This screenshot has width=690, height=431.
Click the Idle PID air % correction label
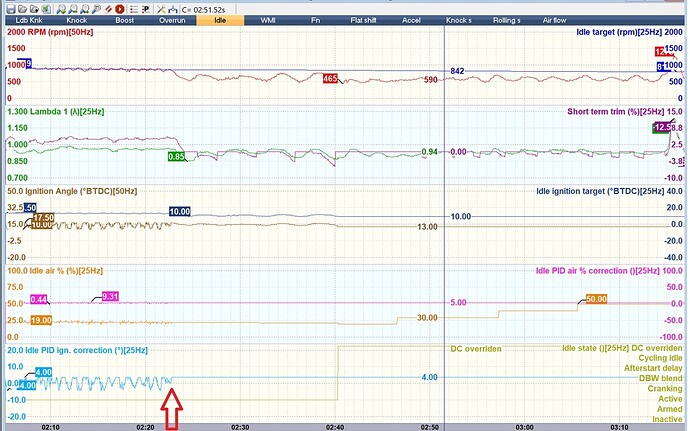[598, 271]
